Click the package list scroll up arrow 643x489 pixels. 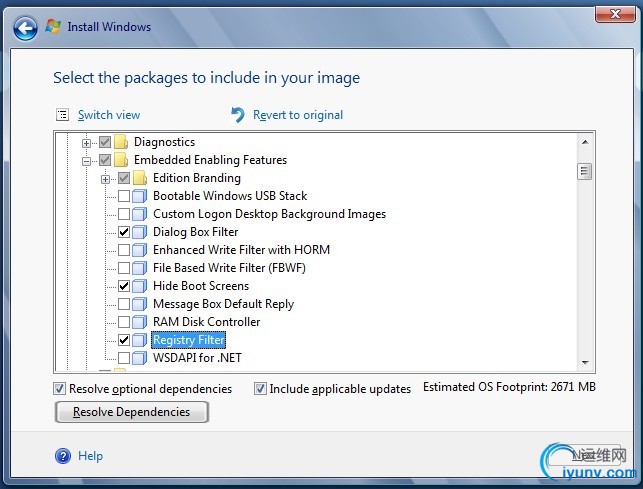point(585,142)
